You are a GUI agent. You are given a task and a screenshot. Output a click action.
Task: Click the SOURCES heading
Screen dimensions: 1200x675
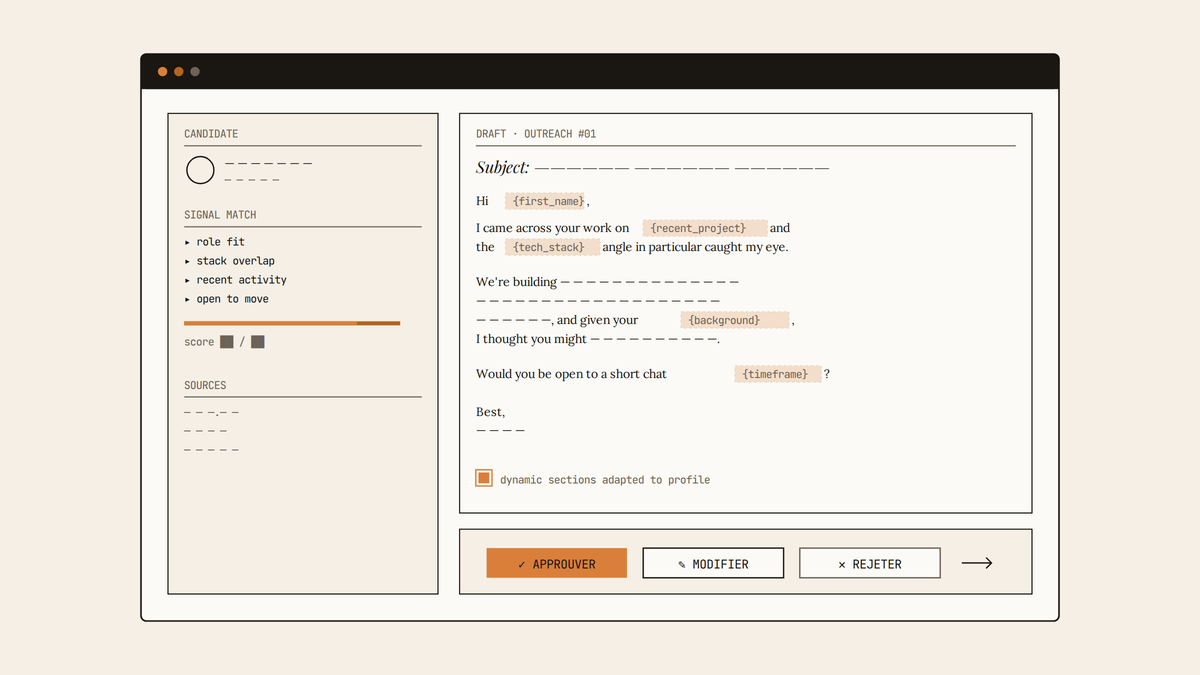pos(205,385)
